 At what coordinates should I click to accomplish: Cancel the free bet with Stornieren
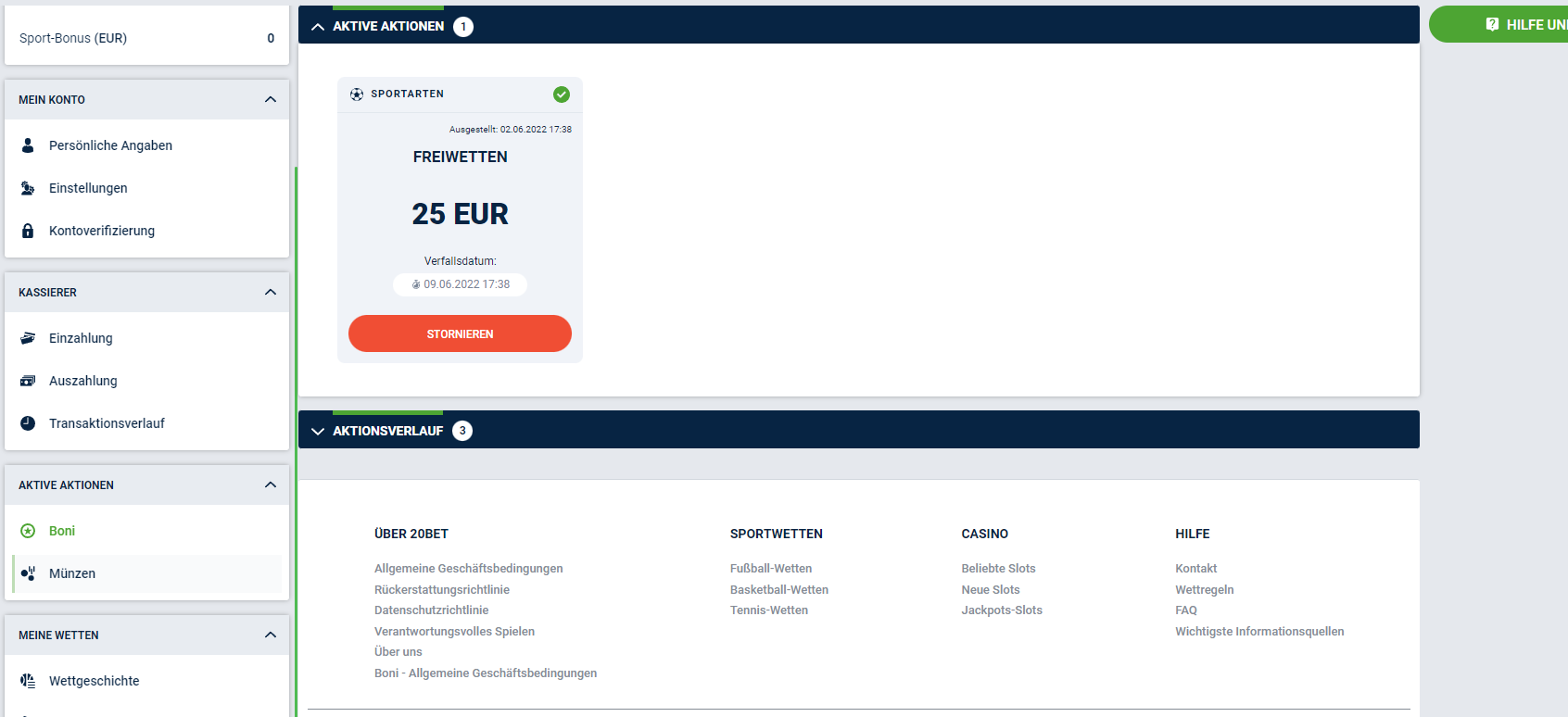coord(460,333)
